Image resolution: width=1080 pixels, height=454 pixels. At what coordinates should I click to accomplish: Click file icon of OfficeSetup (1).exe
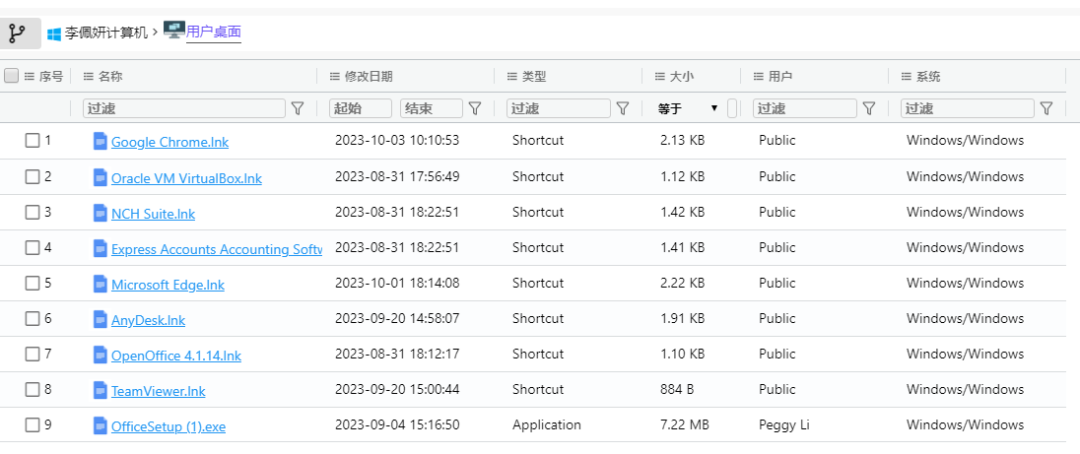(101, 426)
